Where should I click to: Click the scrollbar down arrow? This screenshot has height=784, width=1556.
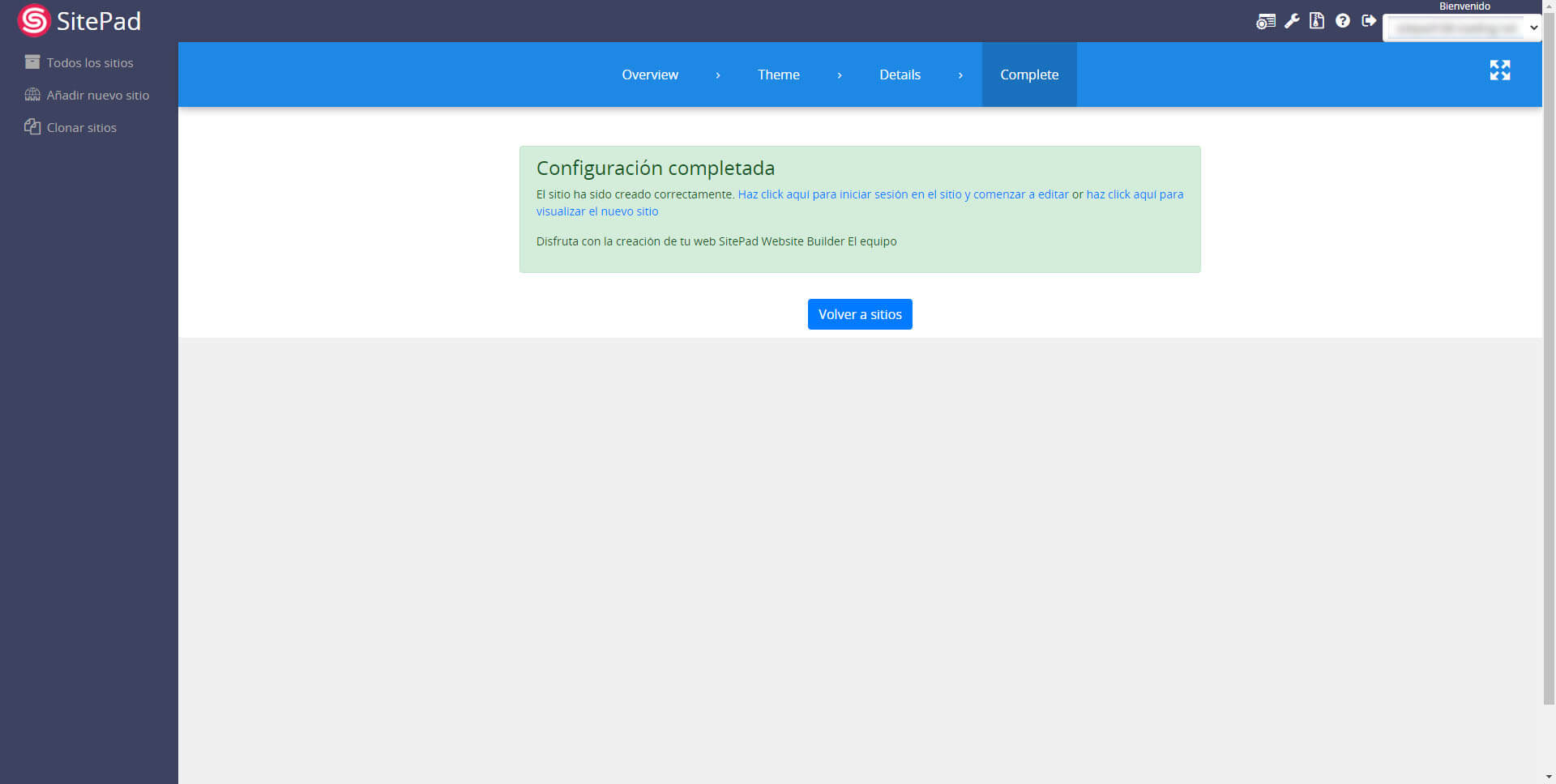click(1549, 778)
